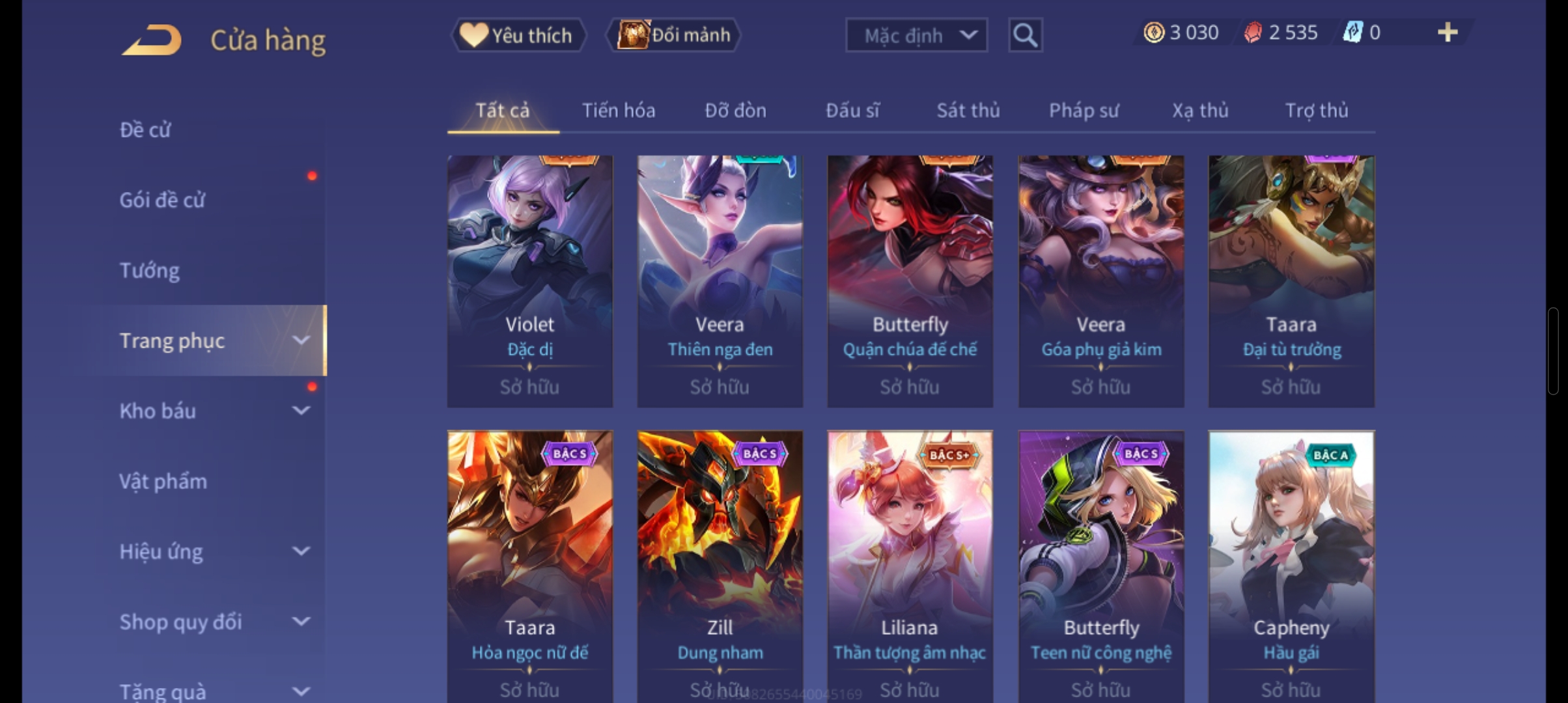The width and height of the screenshot is (1568, 703).
Task: Open the Mặc định sort dropdown
Action: 916,35
